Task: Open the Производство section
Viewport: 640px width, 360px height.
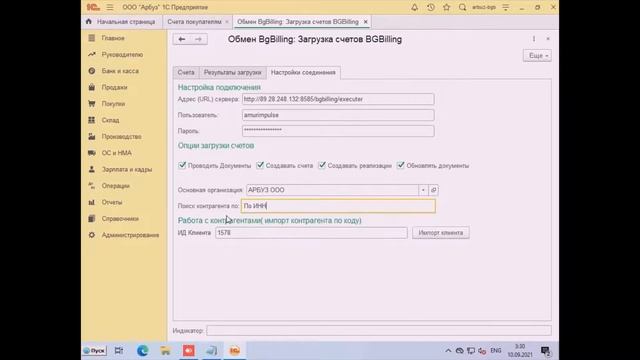Action: point(121,136)
